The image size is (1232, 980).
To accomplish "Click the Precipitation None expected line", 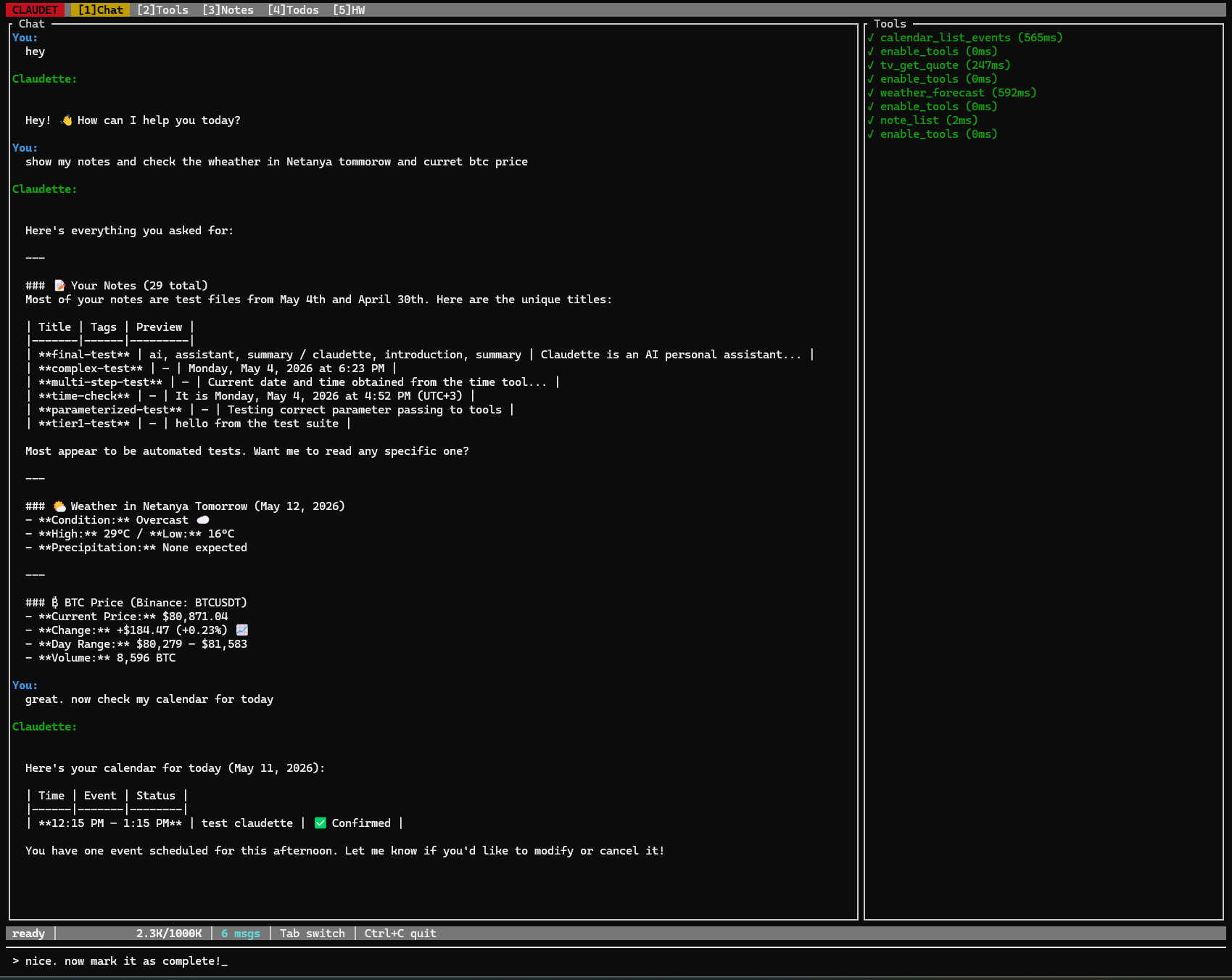I will pos(136,548).
